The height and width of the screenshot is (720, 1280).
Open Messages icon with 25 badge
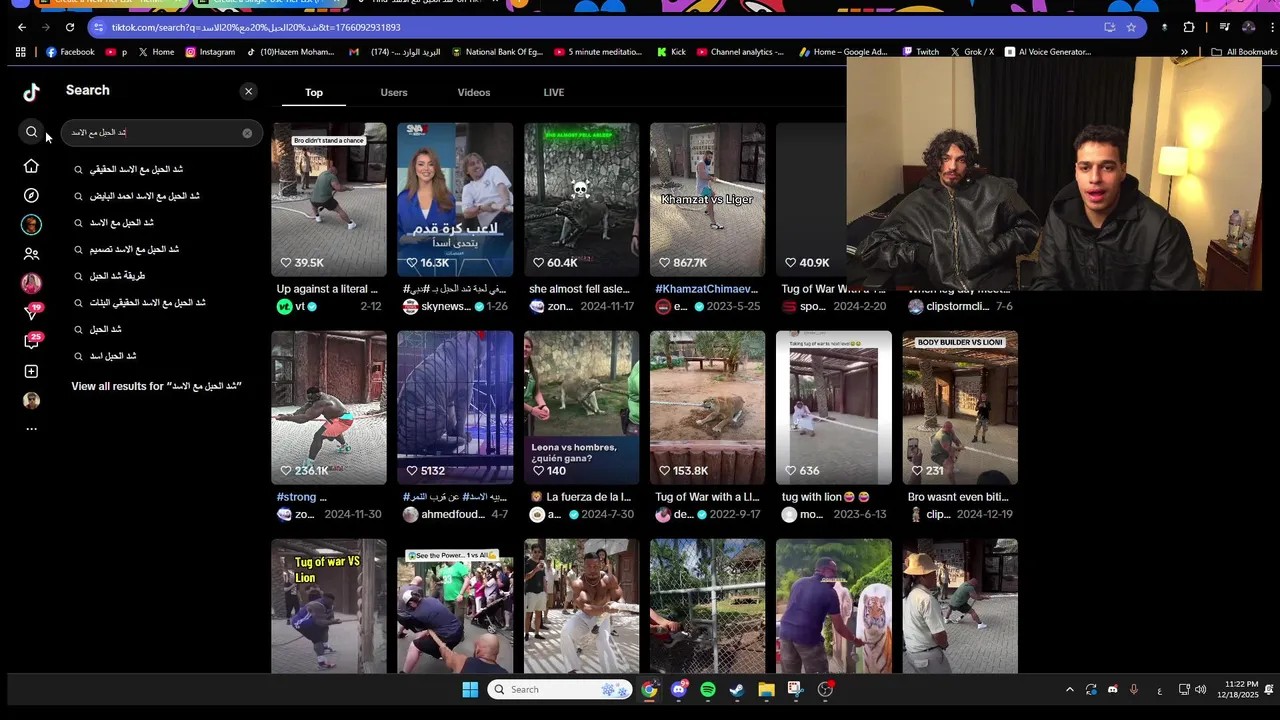[x=32, y=341]
